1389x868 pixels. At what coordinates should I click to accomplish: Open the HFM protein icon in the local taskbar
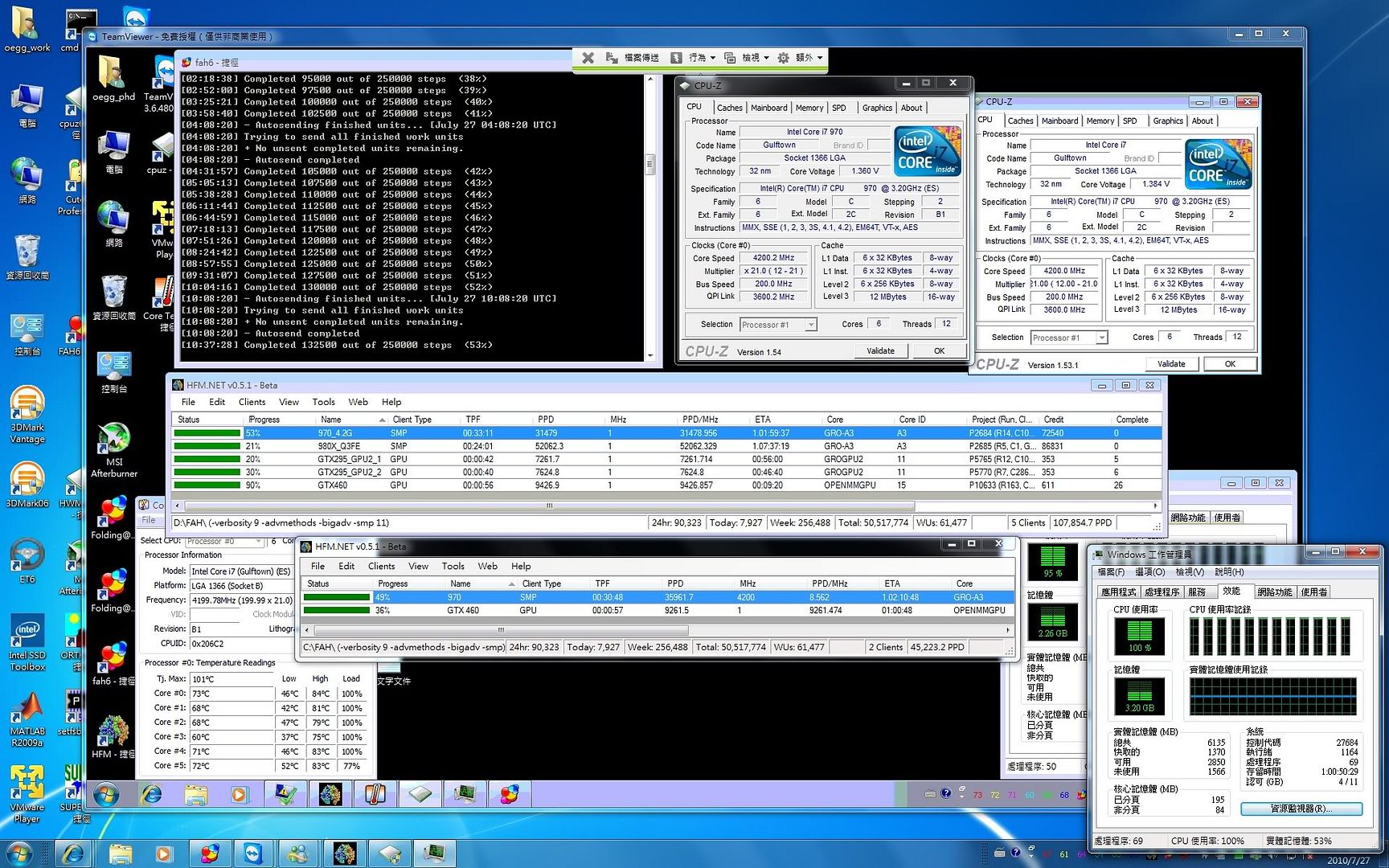point(344,854)
